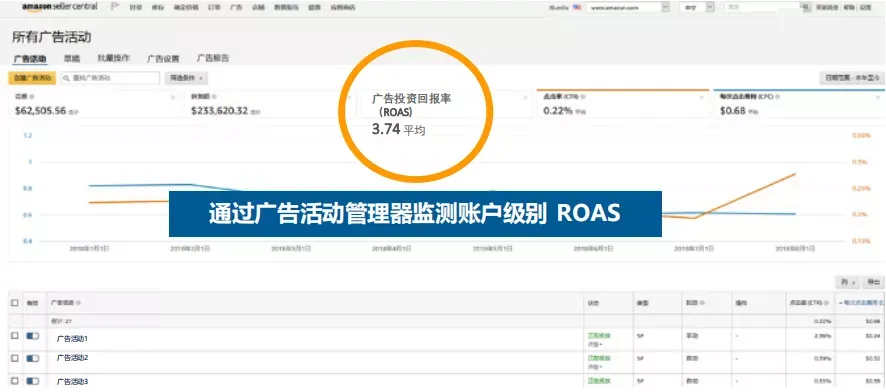Open the 广告活动1 campaign link

(x=72, y=338)
